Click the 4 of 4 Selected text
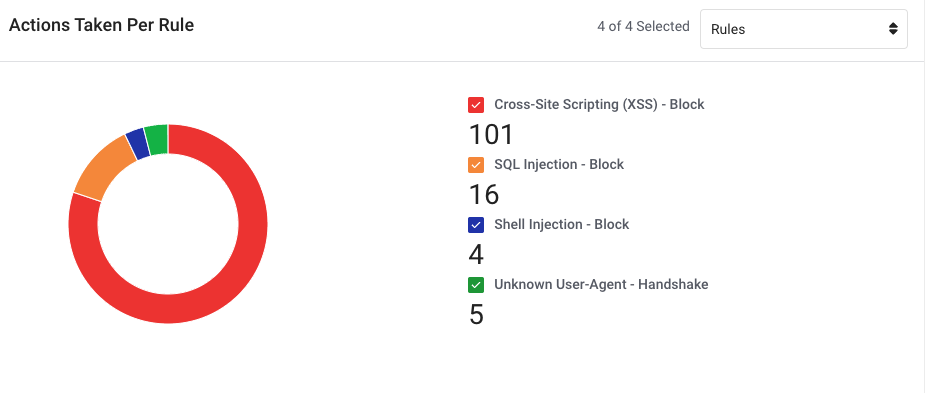The image size is (925, 393). tap(643, 27)
